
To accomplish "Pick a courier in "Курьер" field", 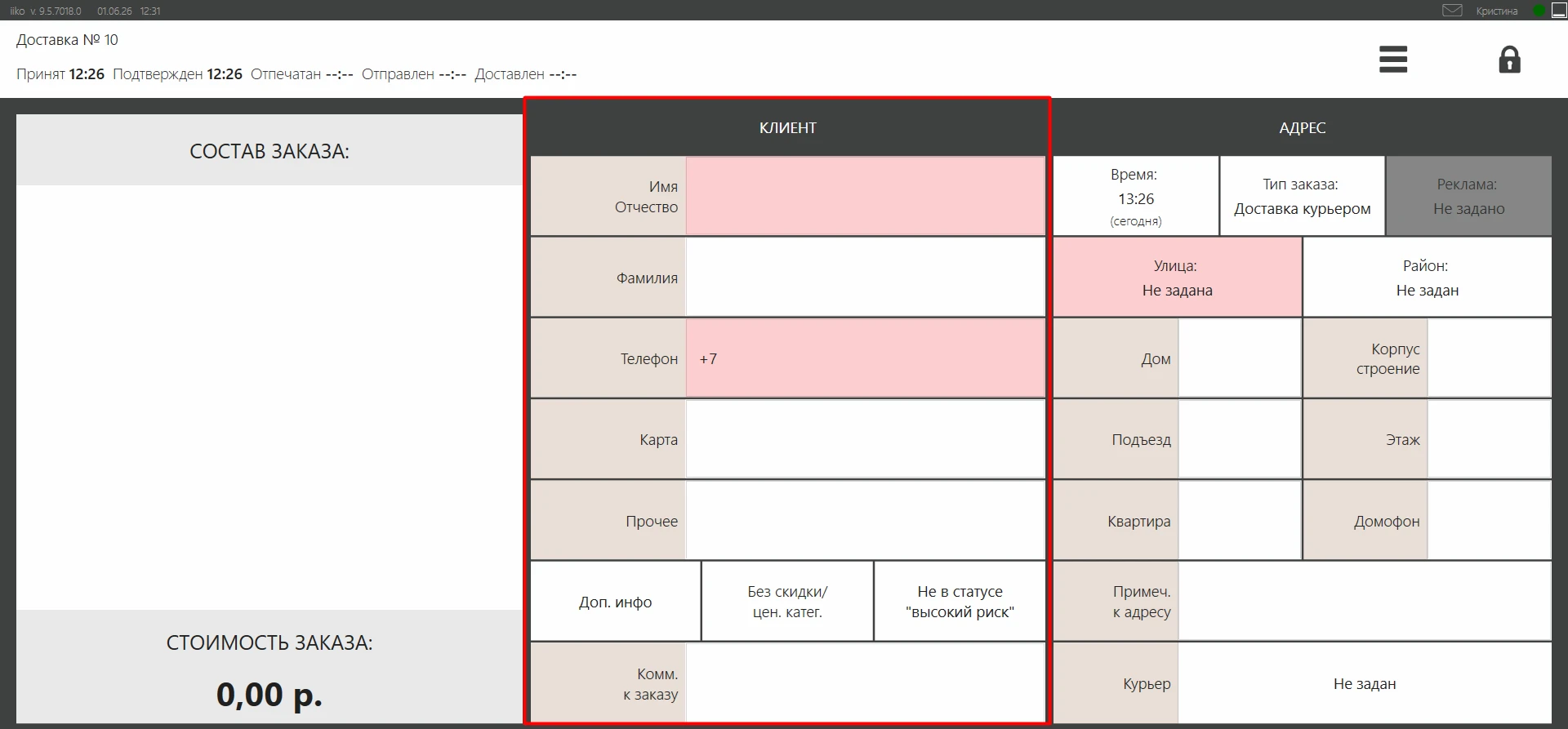I will click(1364, 683).
